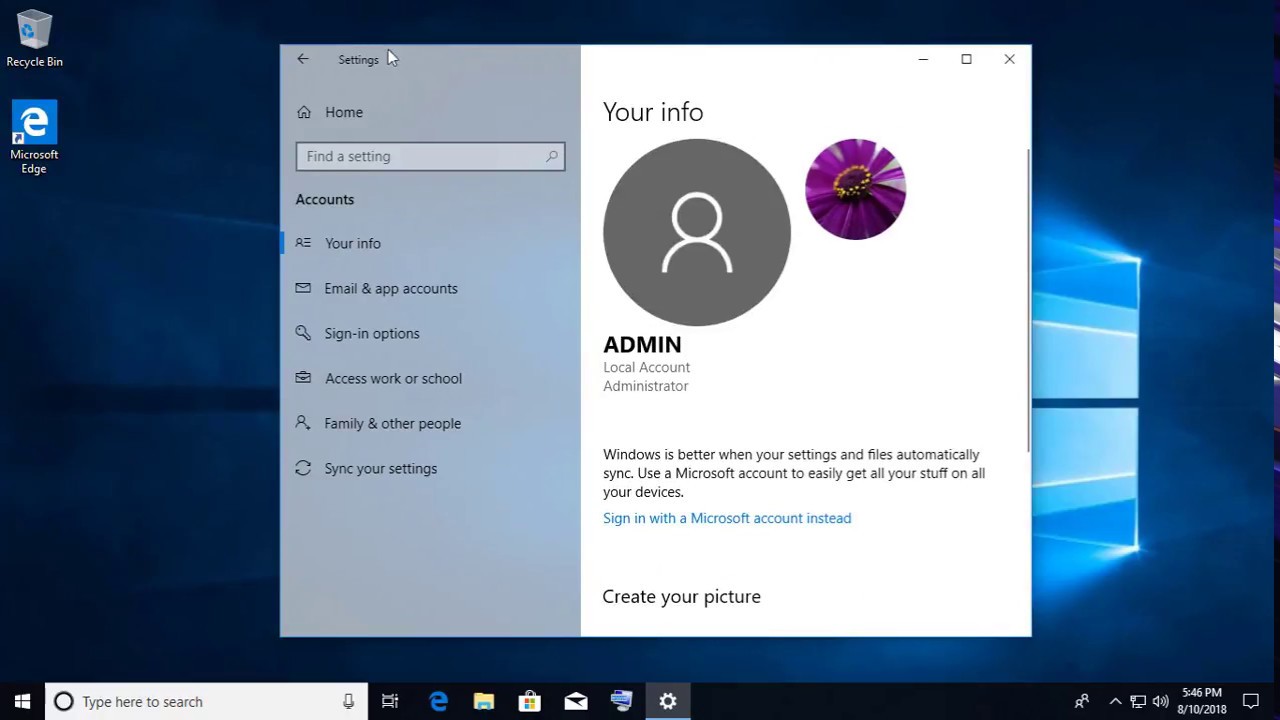The height and width of the screenshot is (720, 1280).
Task: Click the search magnifier in Find a setting
Action: 551,156
